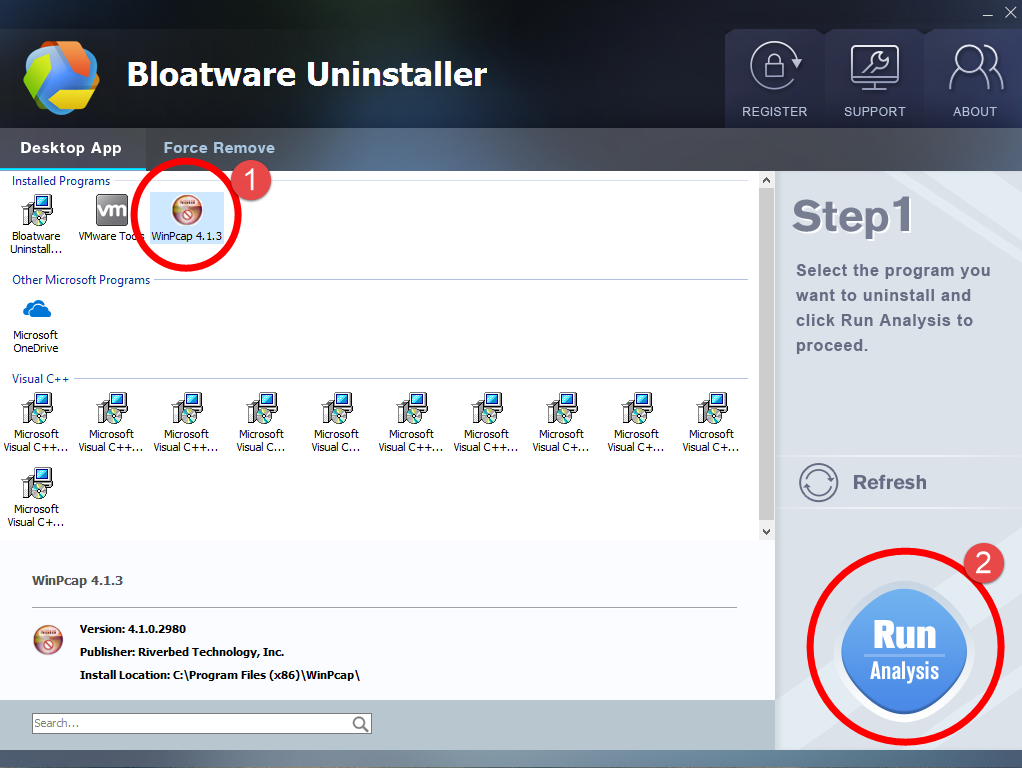The width and height of the screenshot is (1022, 768).
Task: Click the Visual C++ section header
Action: click(40, 379)
